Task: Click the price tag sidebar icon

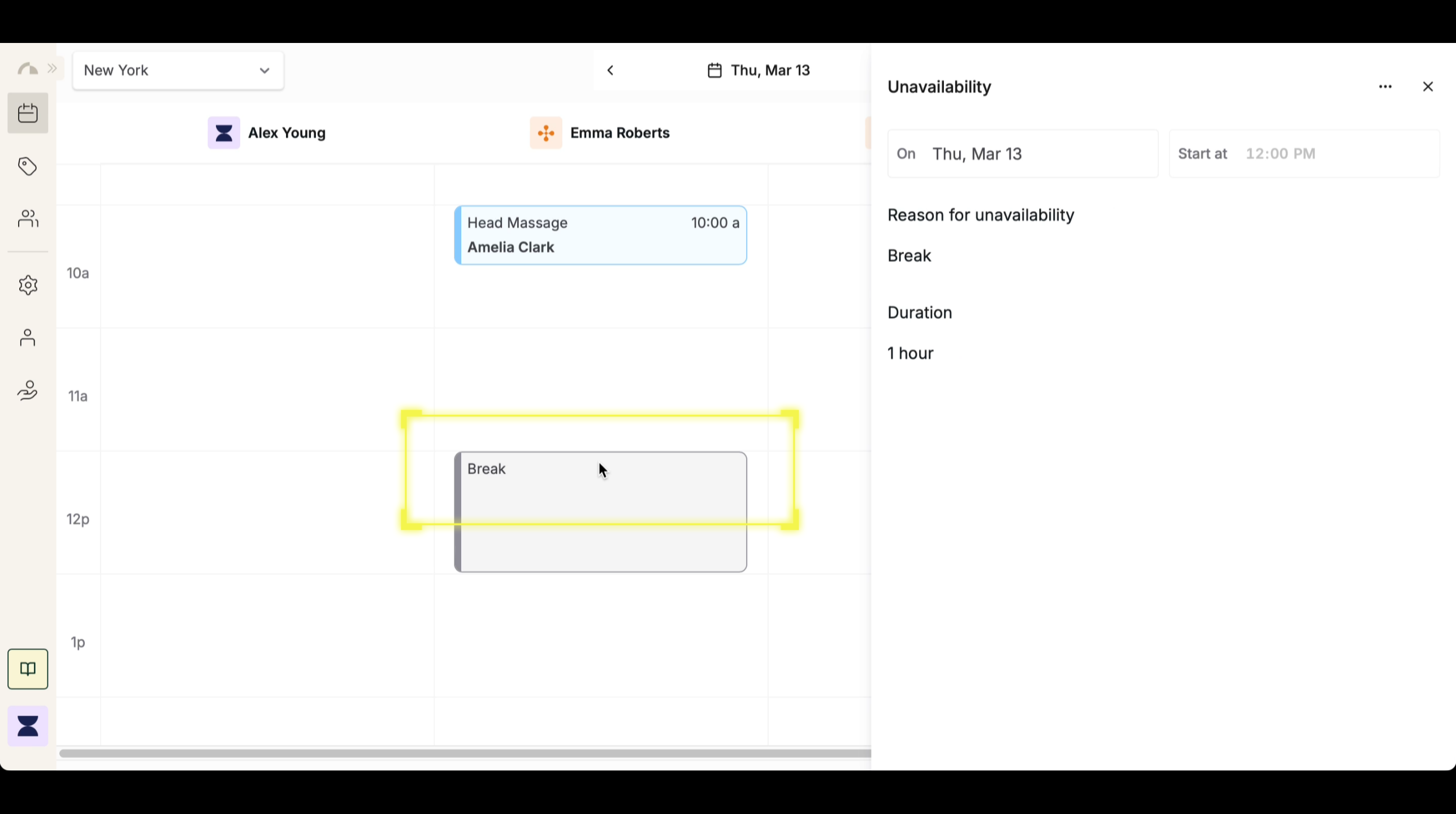Action: pos(28,166)
